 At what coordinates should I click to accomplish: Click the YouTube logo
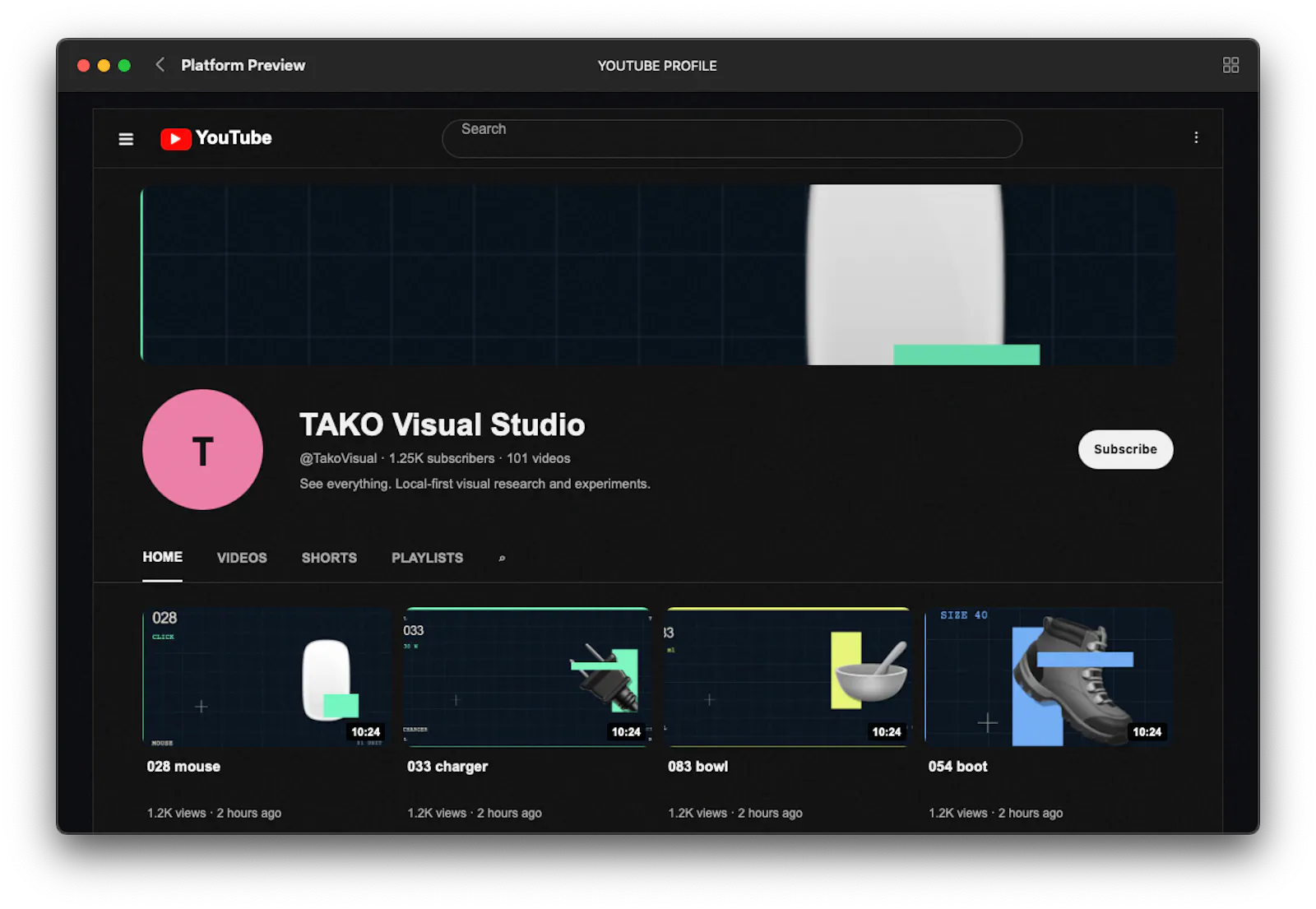216,138
